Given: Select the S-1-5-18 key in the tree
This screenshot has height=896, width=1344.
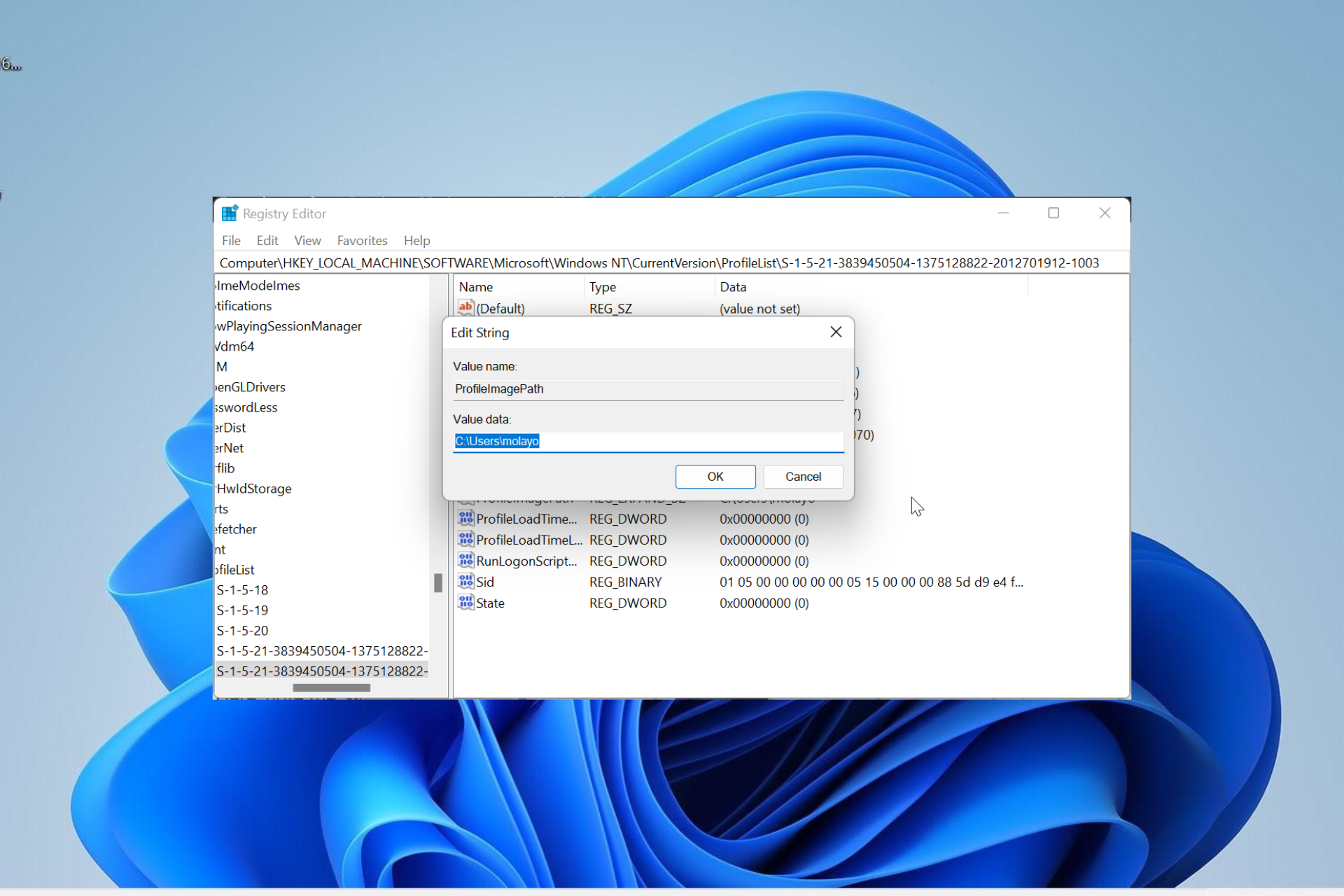Looking at the screenshot, I should 242,589.
